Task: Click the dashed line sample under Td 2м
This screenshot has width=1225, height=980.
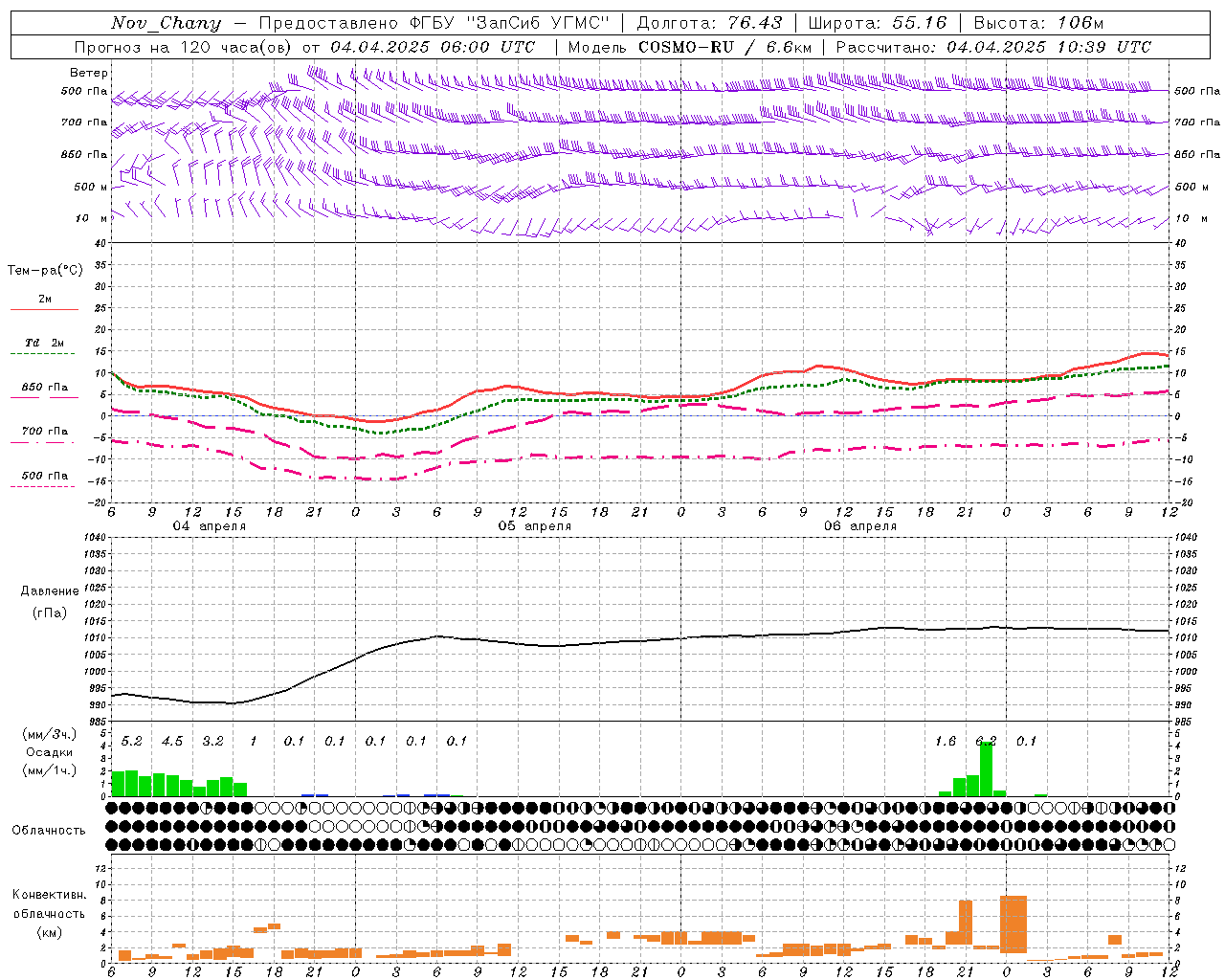Action: point(42,354)
